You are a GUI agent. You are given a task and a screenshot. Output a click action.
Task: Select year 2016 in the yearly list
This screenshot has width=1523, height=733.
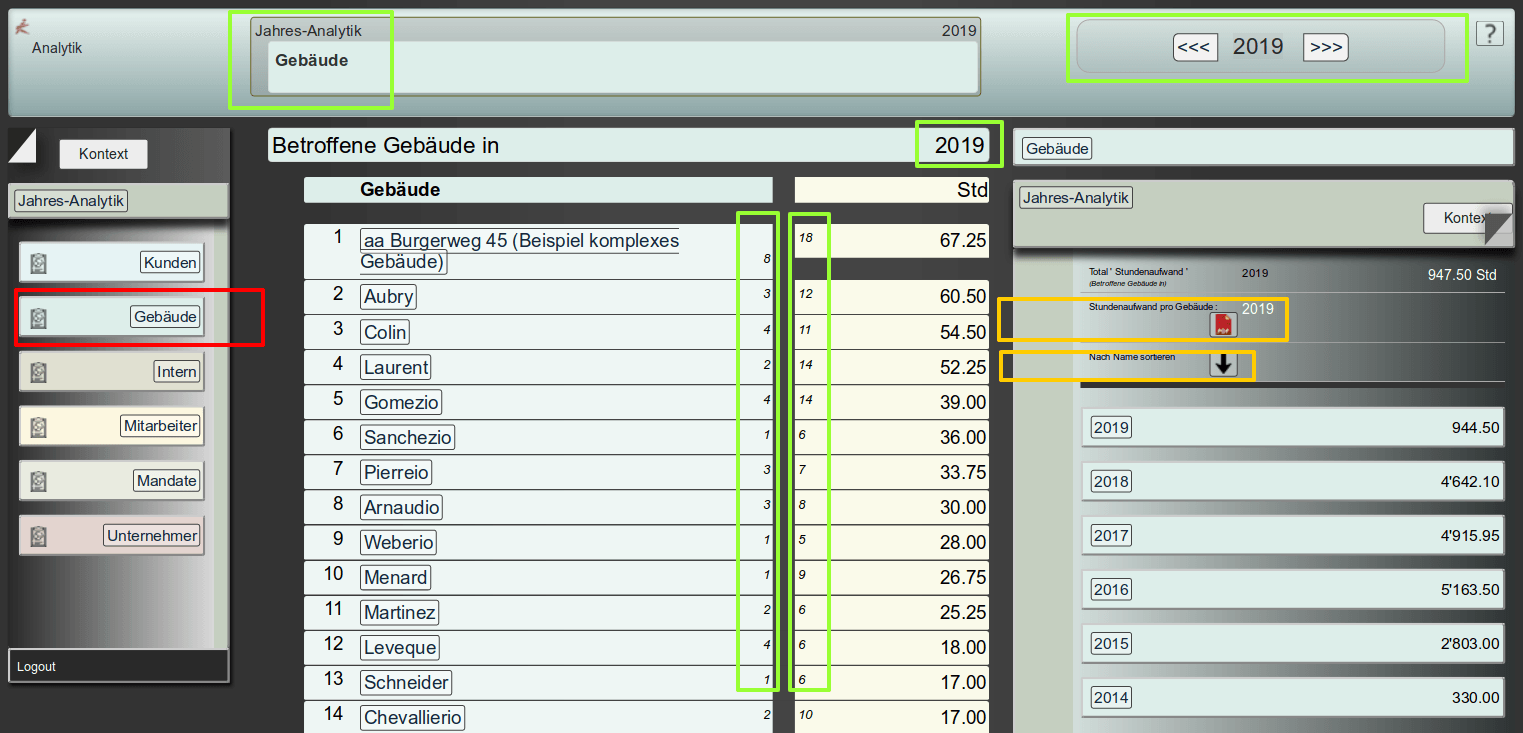tap(1111, 589)
